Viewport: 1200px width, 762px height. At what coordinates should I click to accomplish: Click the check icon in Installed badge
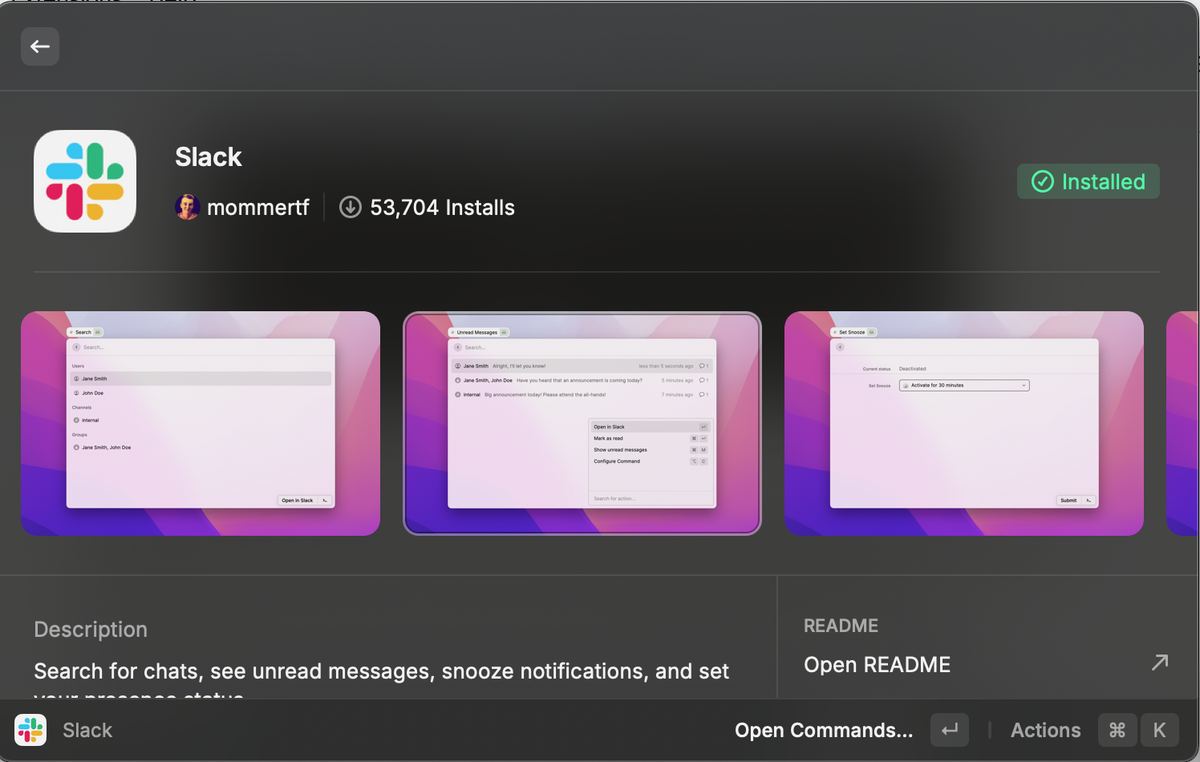pos(1042,181)
